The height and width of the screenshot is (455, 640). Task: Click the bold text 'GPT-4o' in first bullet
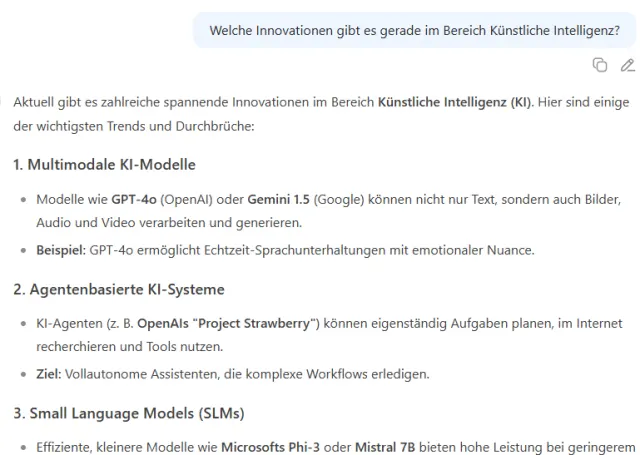134,200
